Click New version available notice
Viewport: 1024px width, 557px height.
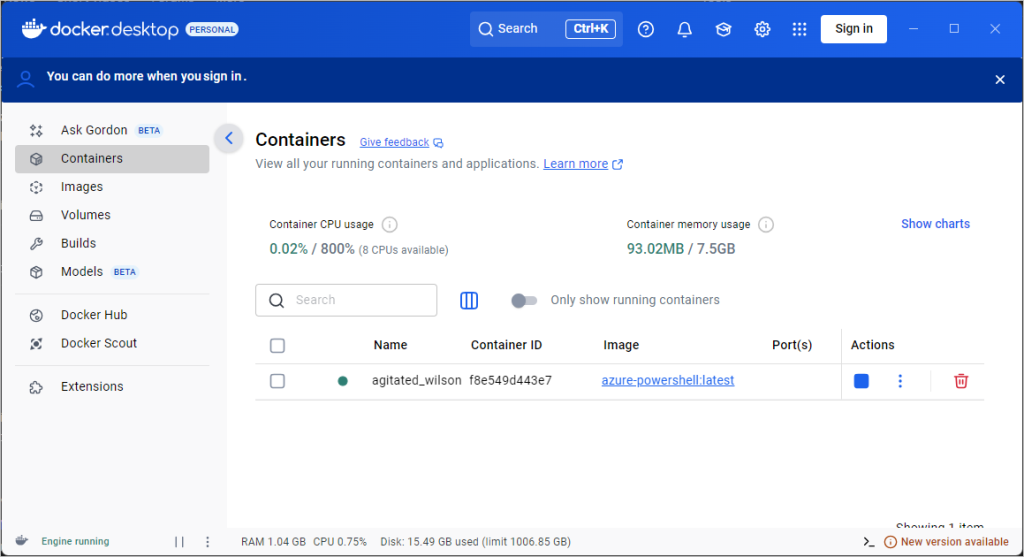click(x=946, y=542)
